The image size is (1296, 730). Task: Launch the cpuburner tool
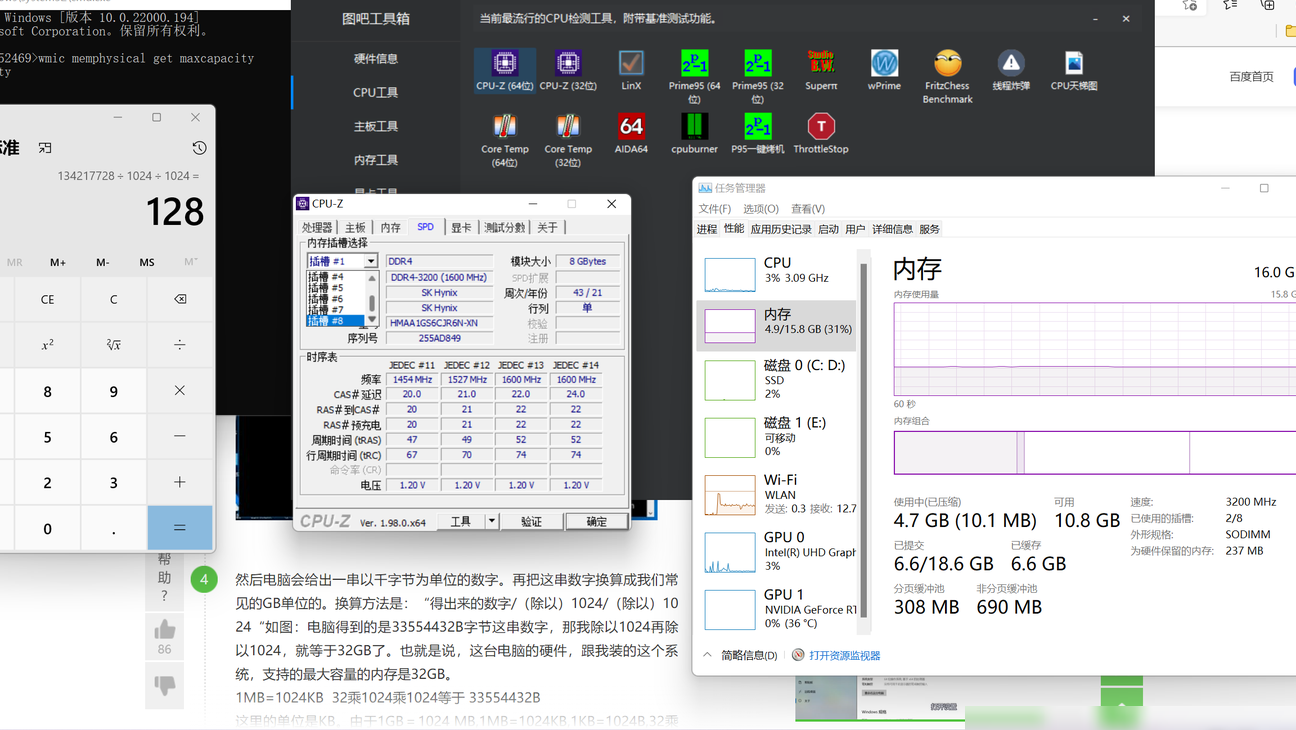tap(694, 133)
